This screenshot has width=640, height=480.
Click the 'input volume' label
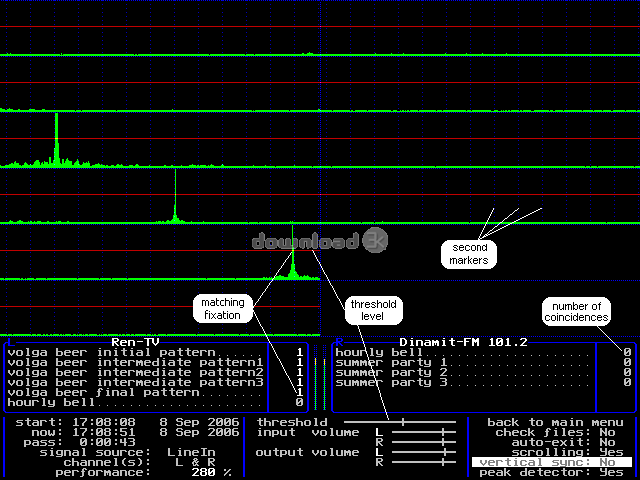click(308, 432)
